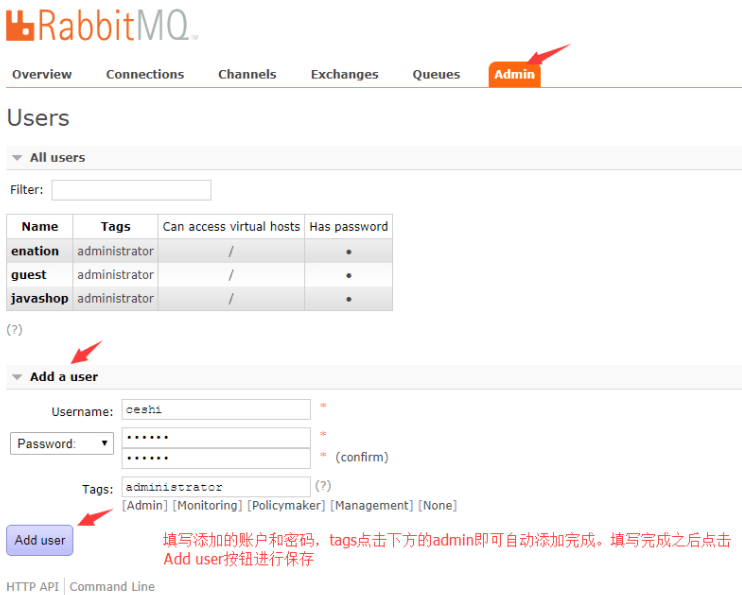Open the javashop user entry

point(40,299)
